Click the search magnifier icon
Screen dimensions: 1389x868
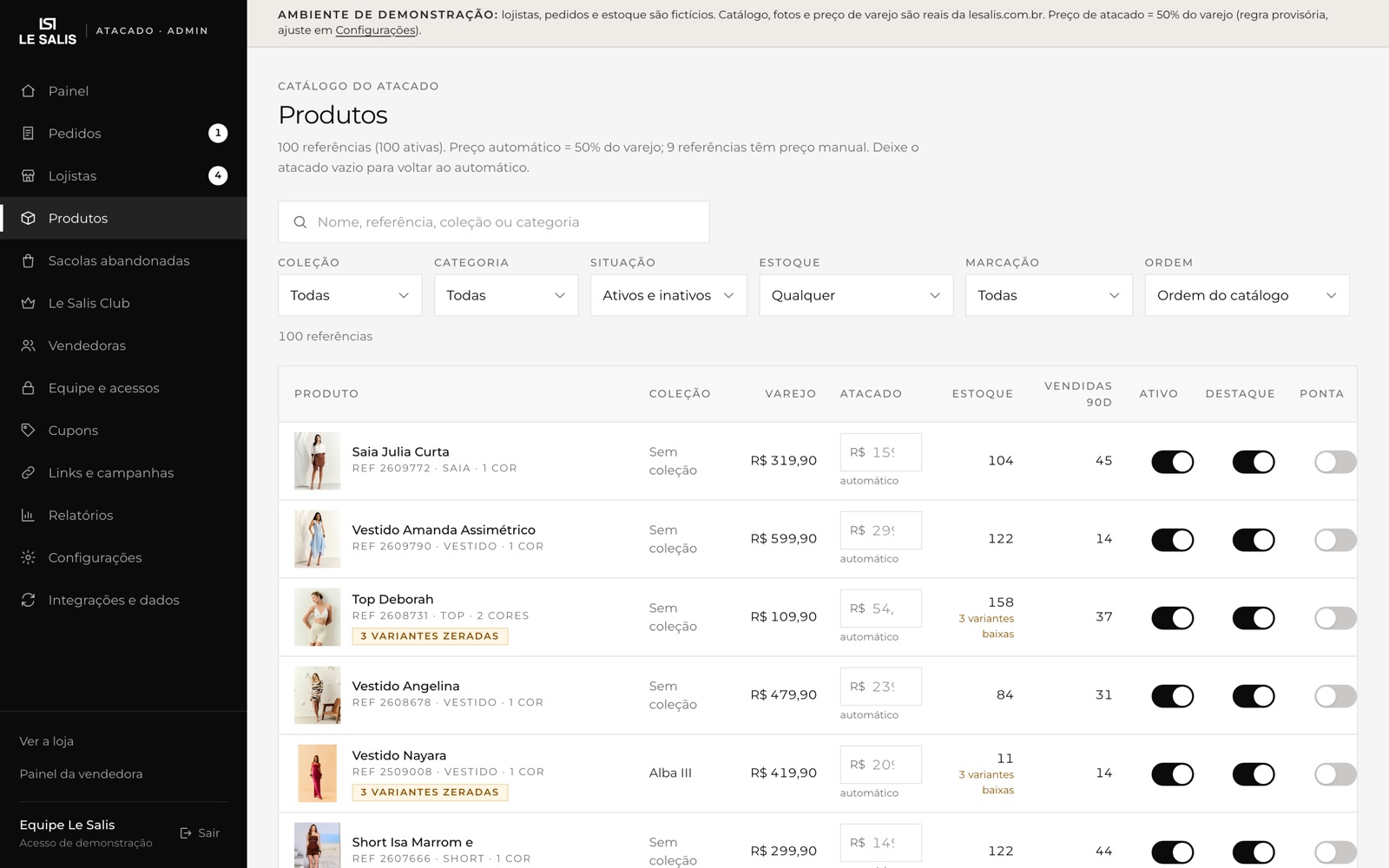click(x=300, y=222)
